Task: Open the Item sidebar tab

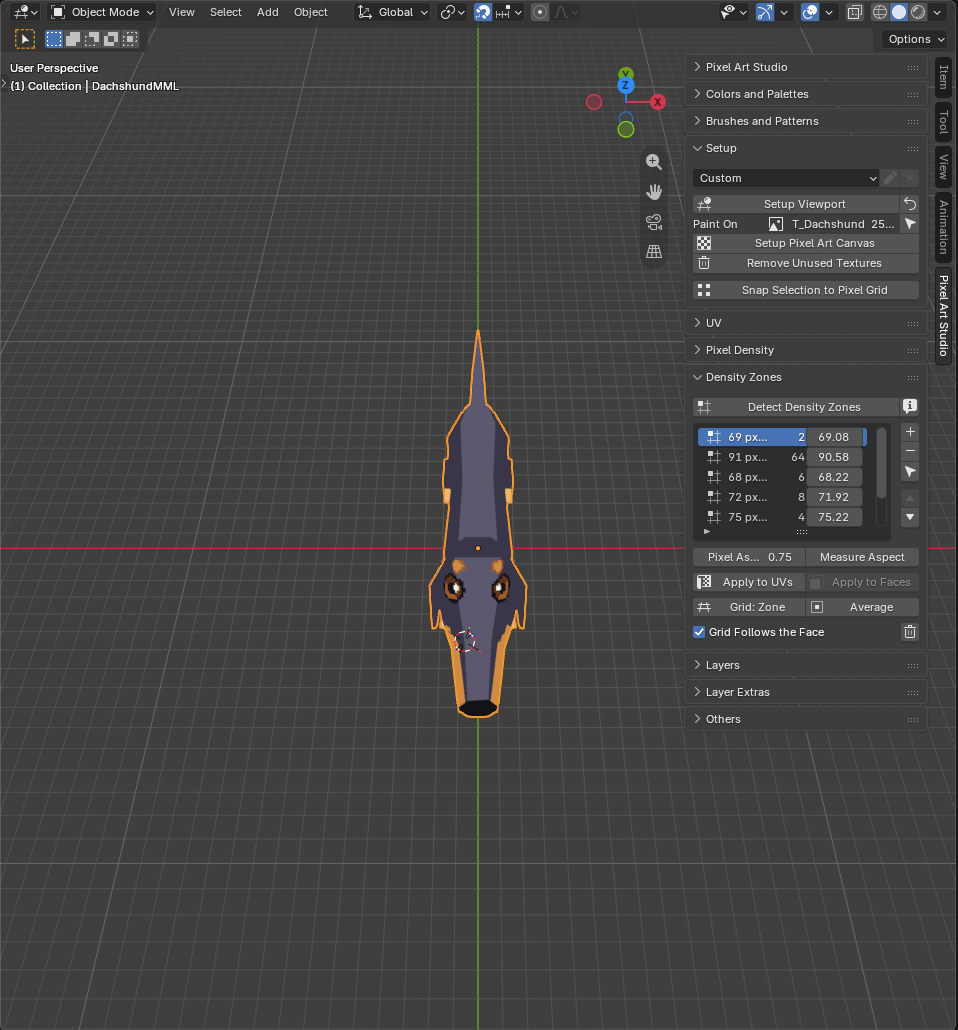Action: [944, 77]
